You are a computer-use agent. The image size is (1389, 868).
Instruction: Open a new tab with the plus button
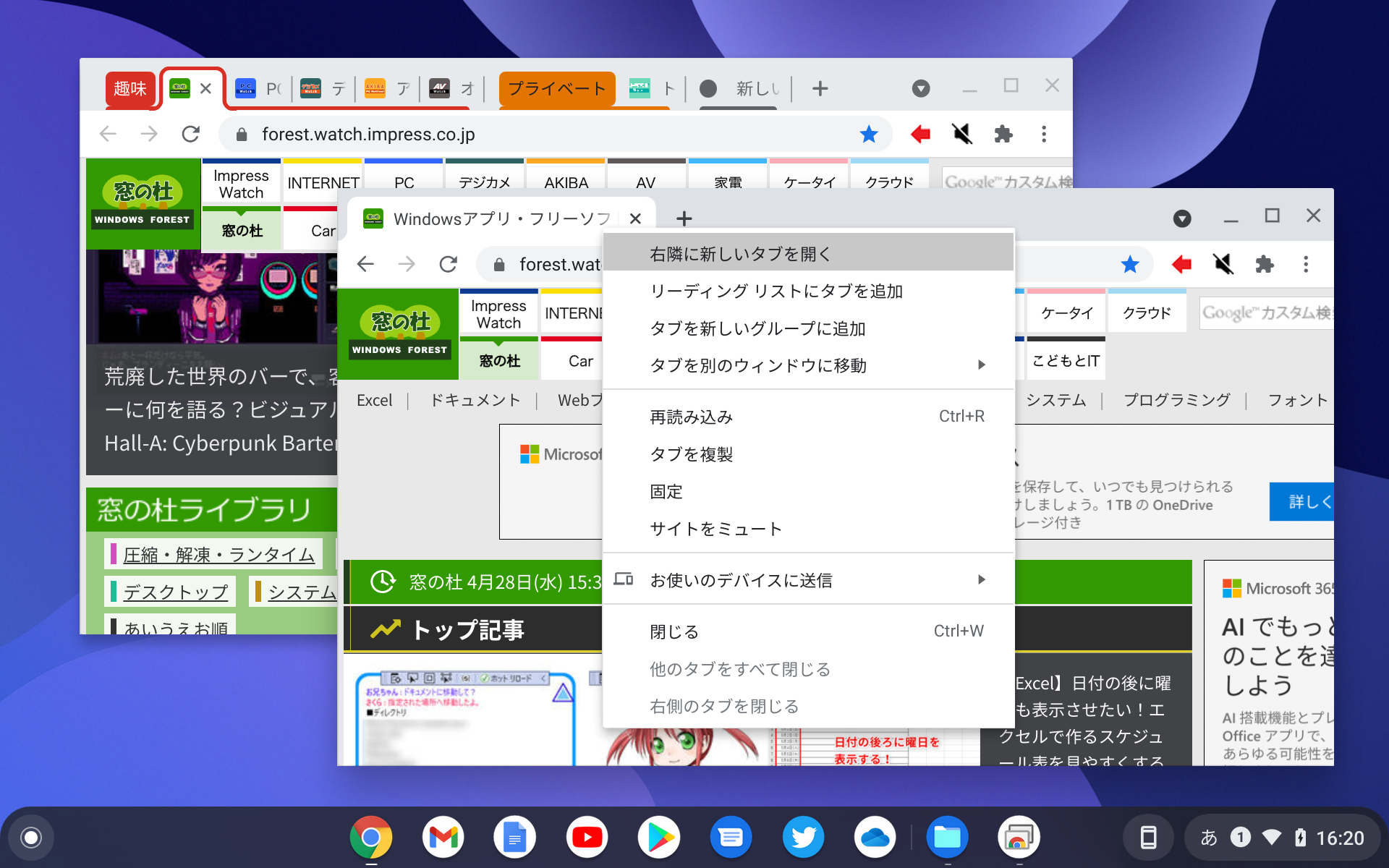coord(683,218)
